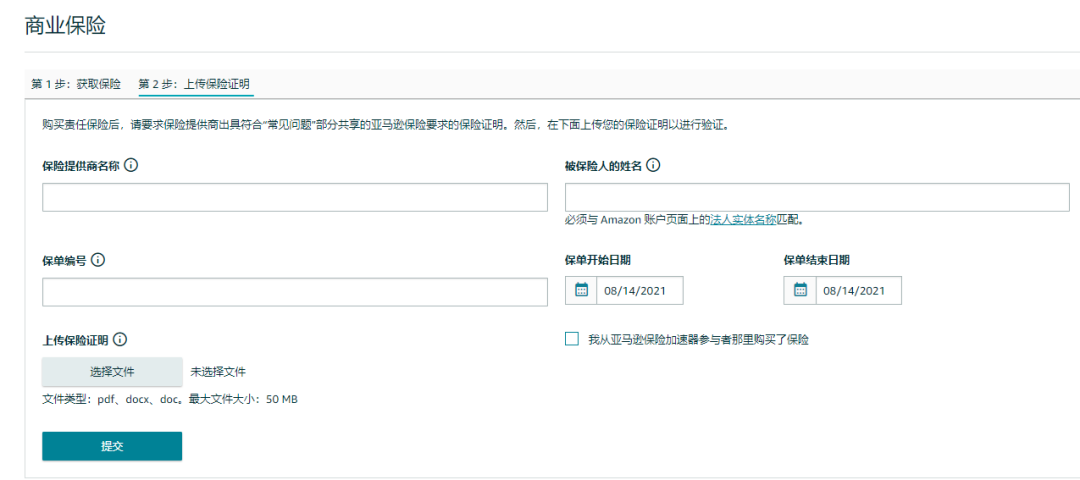Click into the 被保险人的姓名 input box

click(817, 197)
